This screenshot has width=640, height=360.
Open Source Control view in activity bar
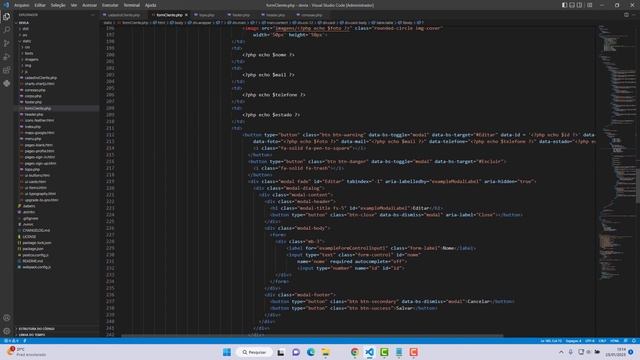[7, 43]
